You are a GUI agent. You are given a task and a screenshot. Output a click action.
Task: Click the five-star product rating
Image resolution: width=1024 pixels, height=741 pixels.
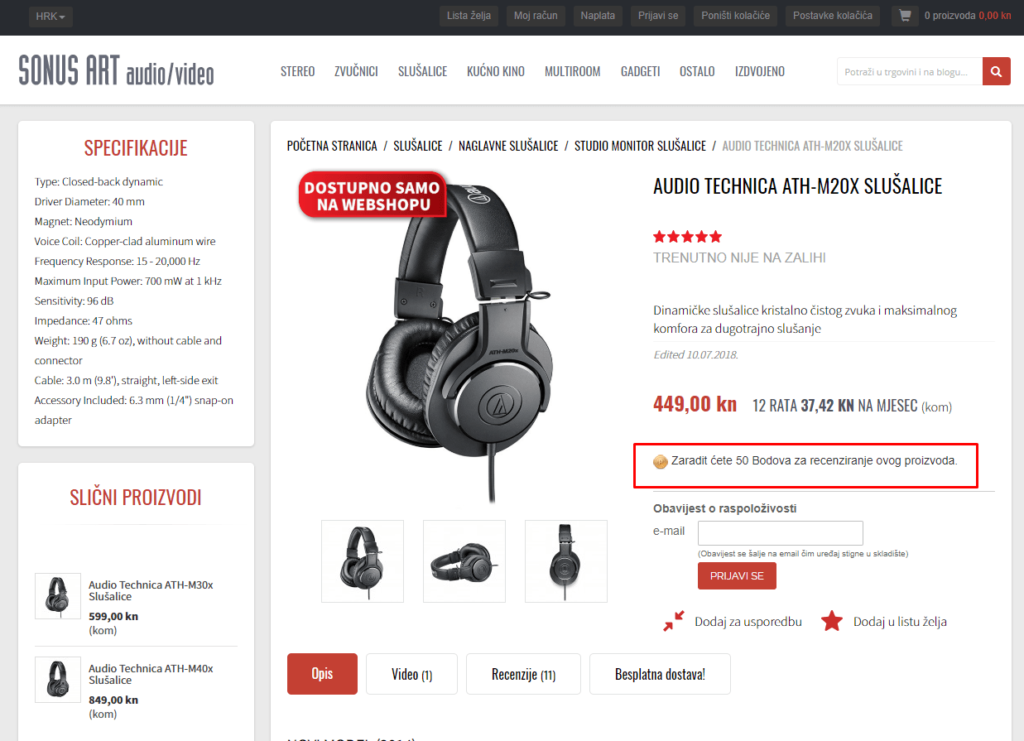pyautogui.click(x=687, y=236)
